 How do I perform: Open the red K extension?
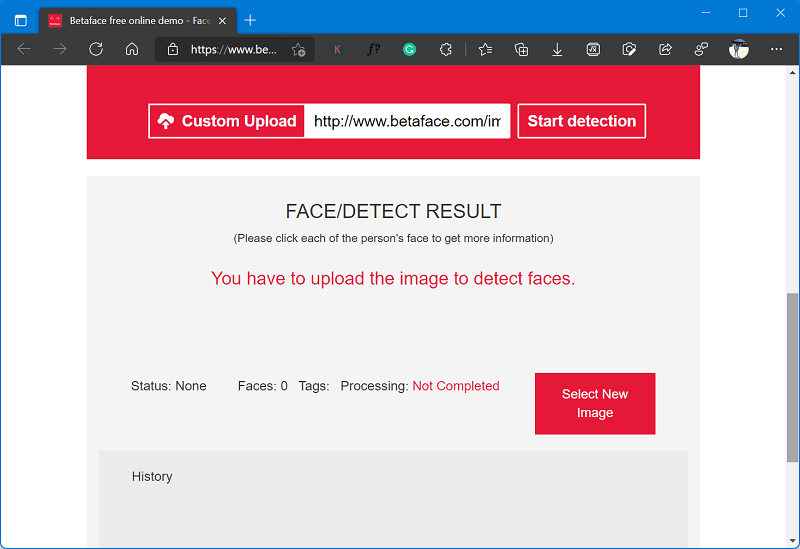click(337, 49)
